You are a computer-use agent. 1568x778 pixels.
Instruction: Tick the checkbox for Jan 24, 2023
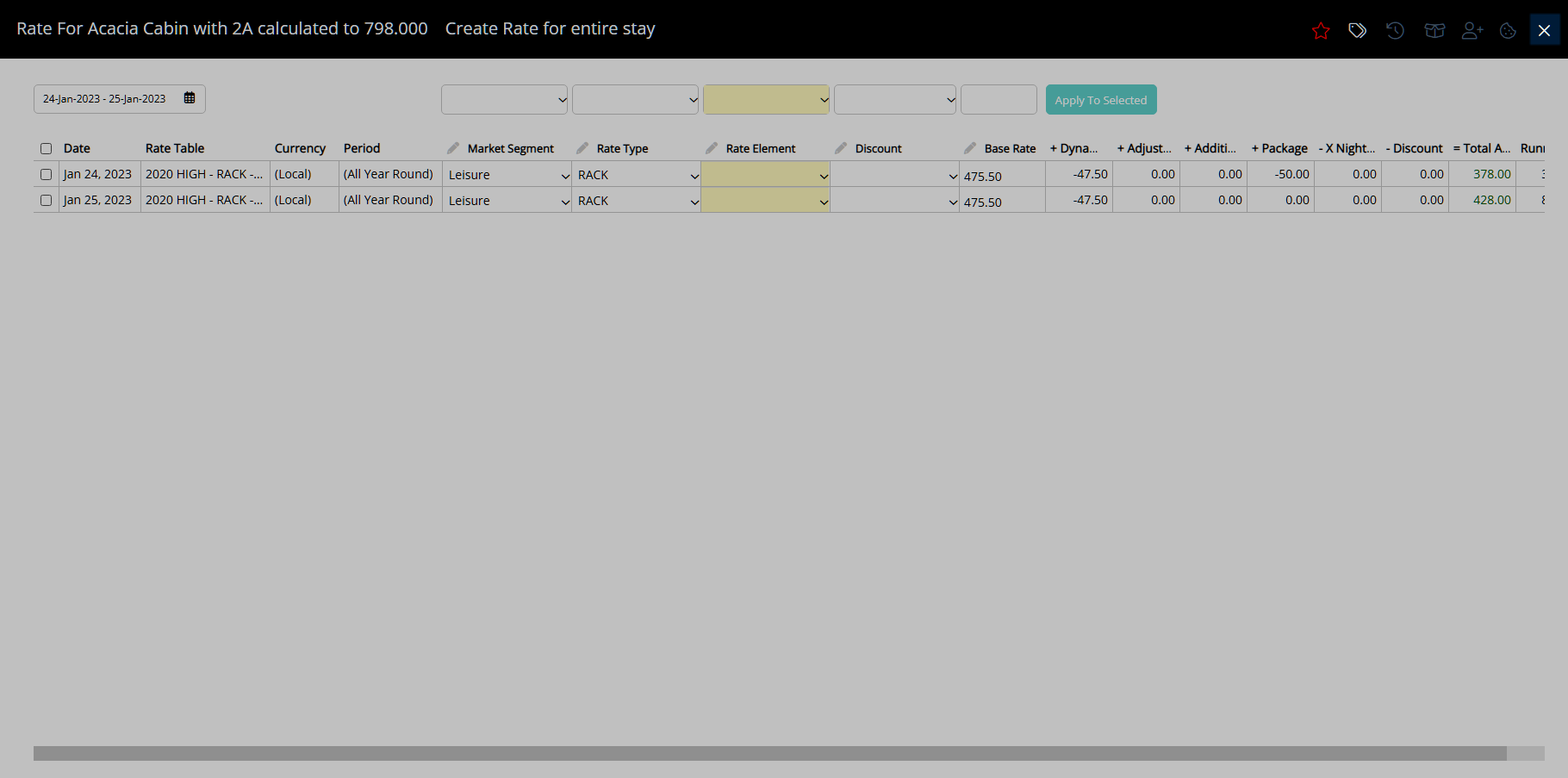(47, 174)
